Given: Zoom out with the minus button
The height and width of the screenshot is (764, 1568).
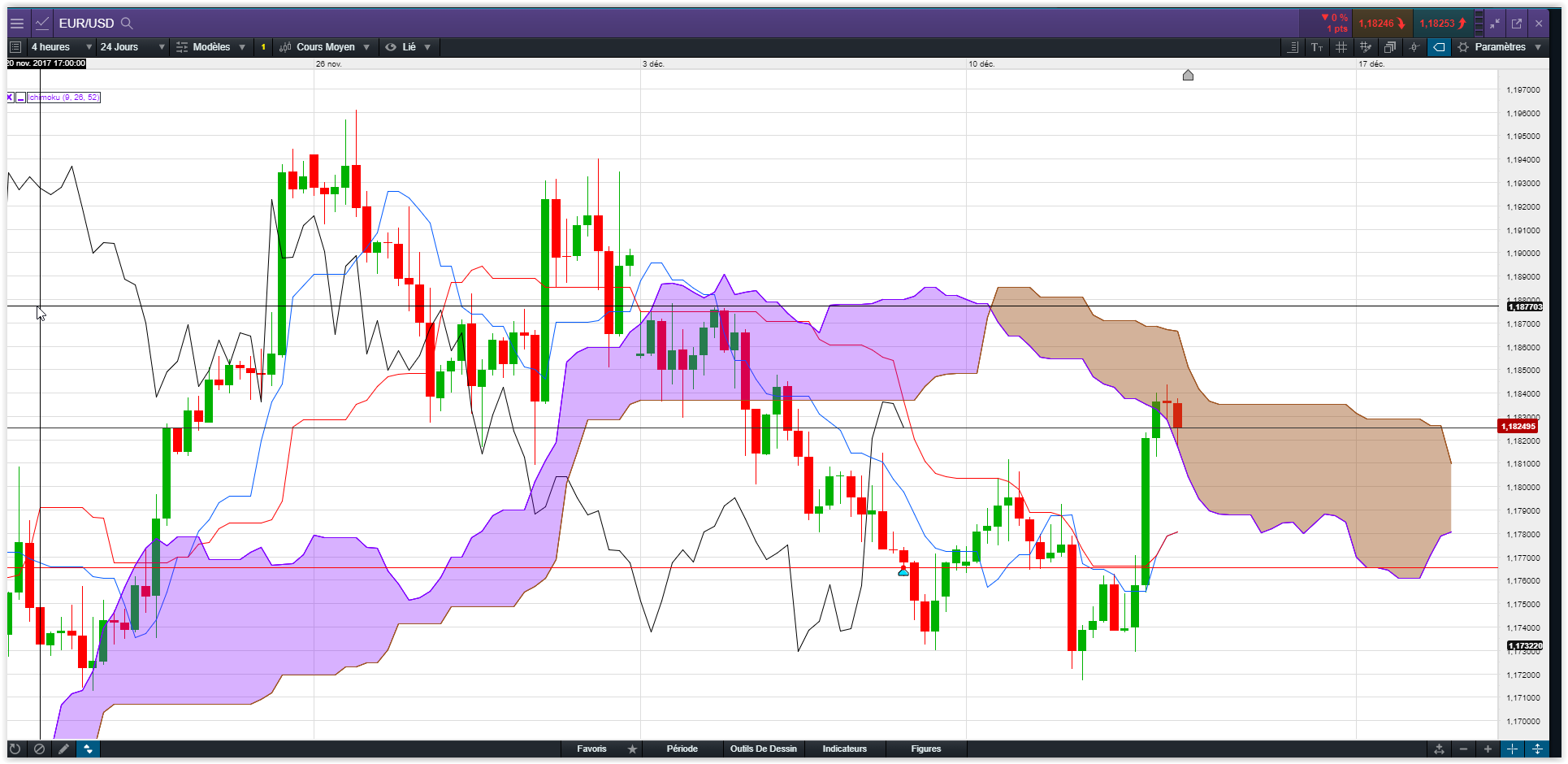Looking at the screenshot, I should (x=1463, y=749).
